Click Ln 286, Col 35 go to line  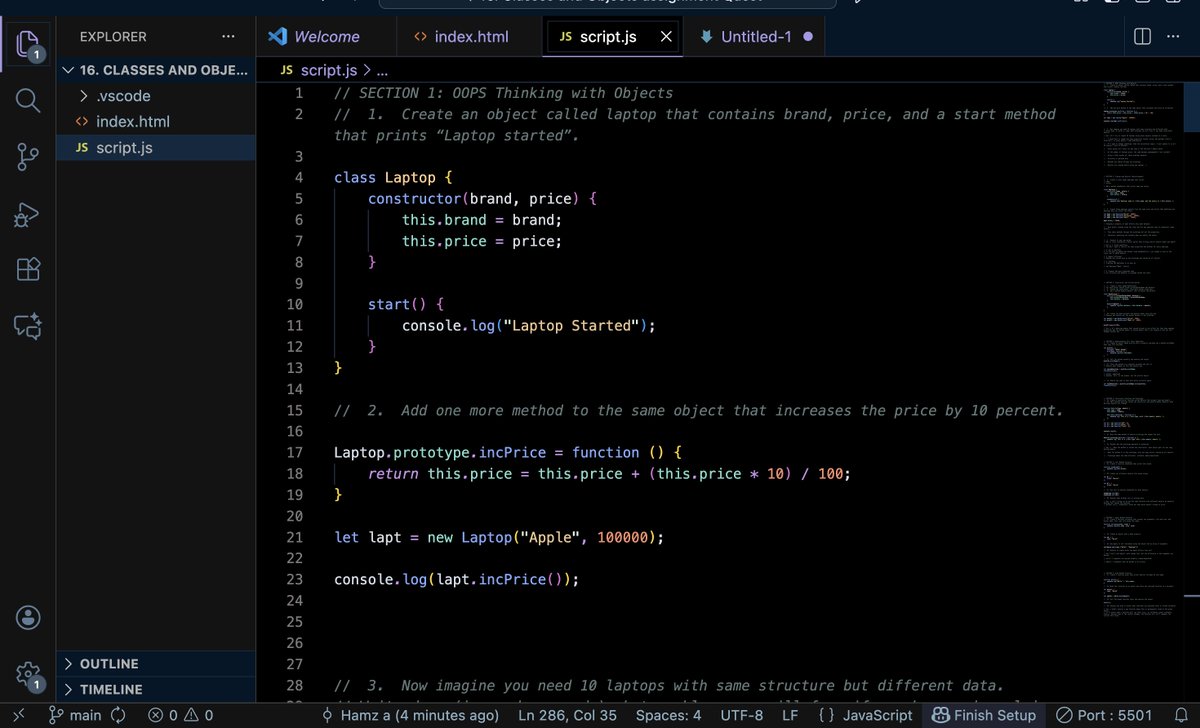[568, 715]
